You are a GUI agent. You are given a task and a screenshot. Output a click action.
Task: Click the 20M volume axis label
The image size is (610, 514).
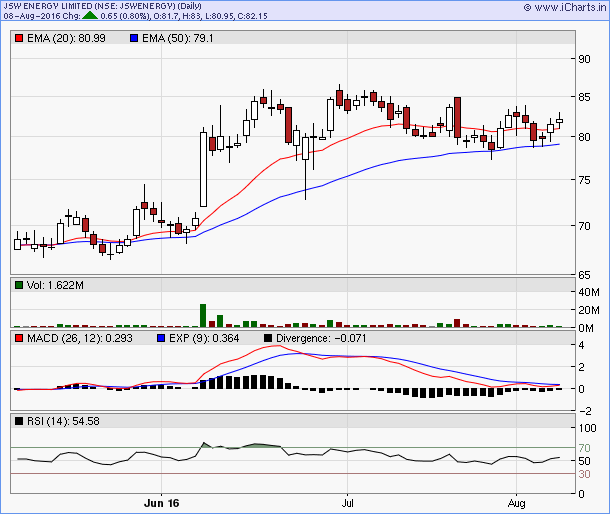click(x=589, y=310)
